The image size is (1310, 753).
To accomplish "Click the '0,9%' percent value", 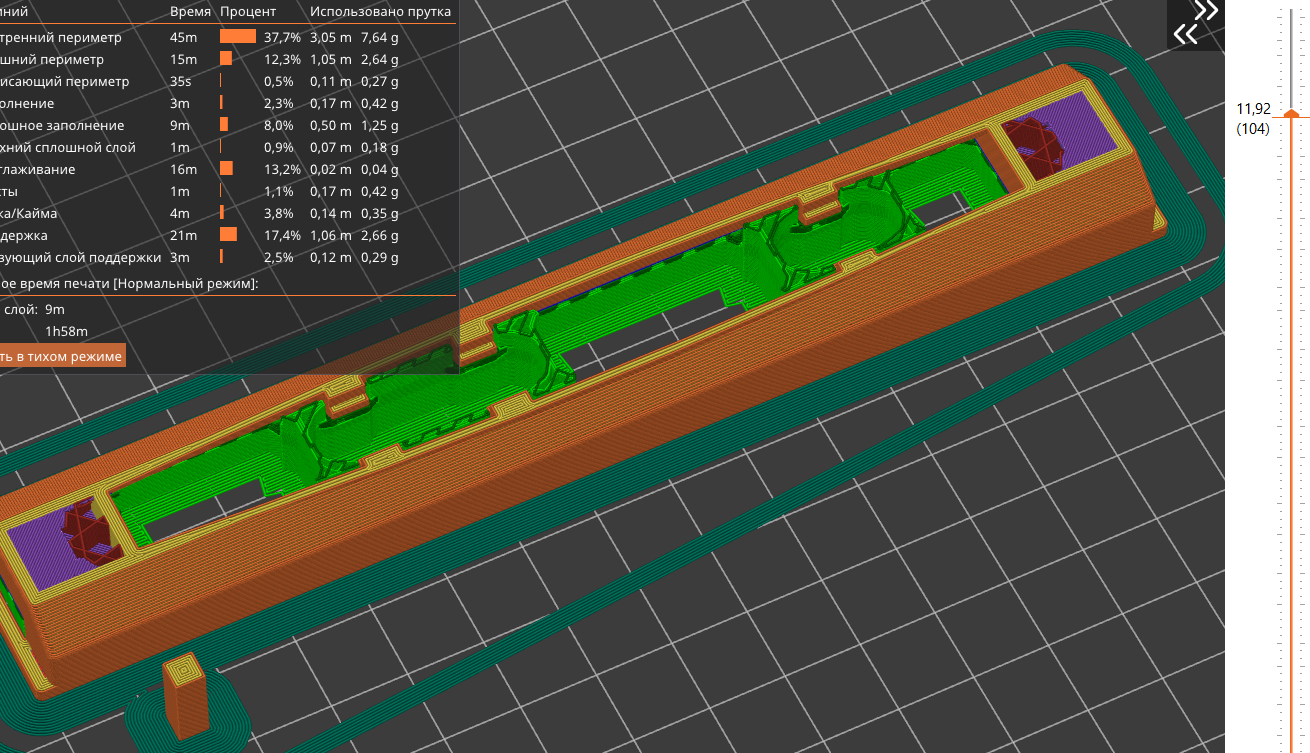I will (x=279, y=147).
